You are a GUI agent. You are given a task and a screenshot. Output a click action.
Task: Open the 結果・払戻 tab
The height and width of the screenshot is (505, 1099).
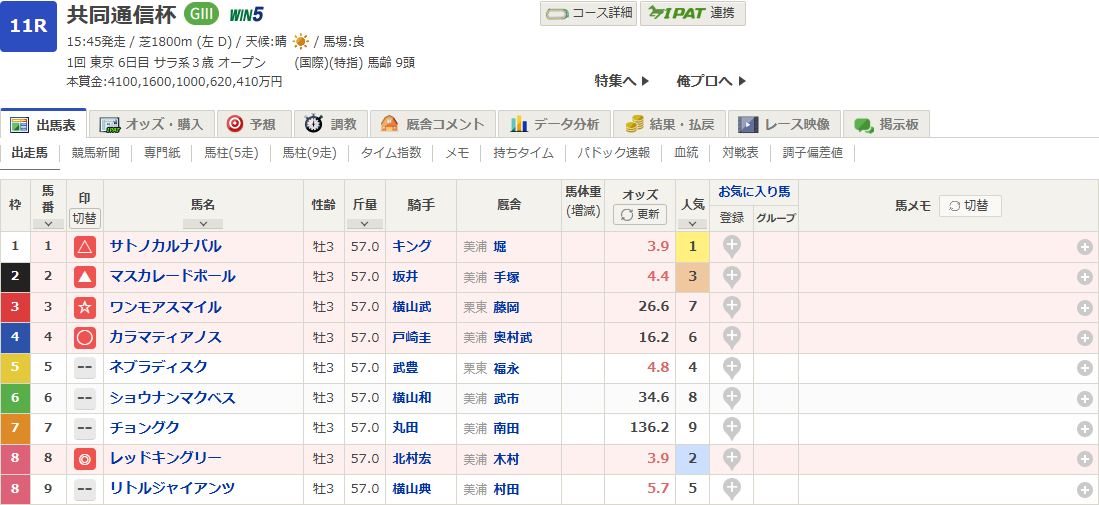pos(669,124)
